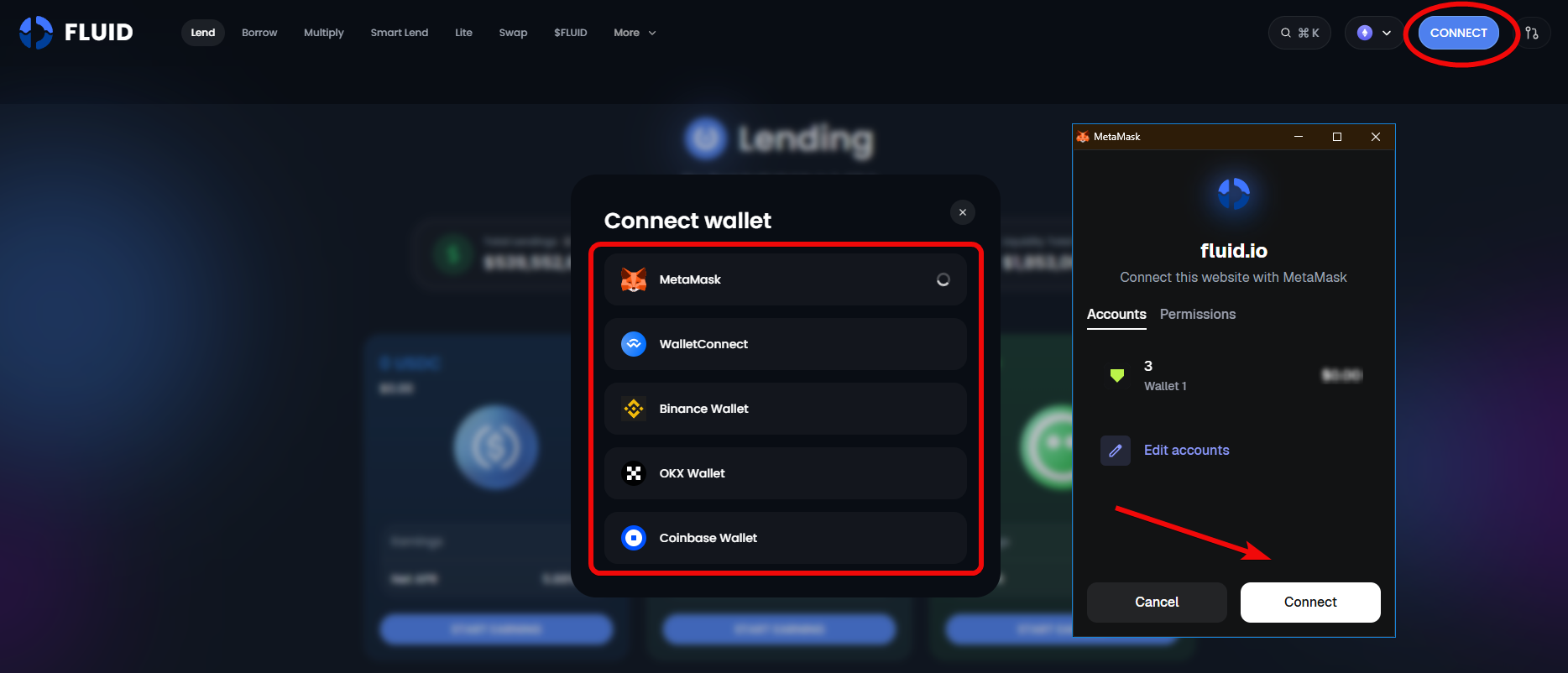Screen dimensions: 1568x673
Task: Click the pencil Edit accounts icon
Action: pos(1116,451)
